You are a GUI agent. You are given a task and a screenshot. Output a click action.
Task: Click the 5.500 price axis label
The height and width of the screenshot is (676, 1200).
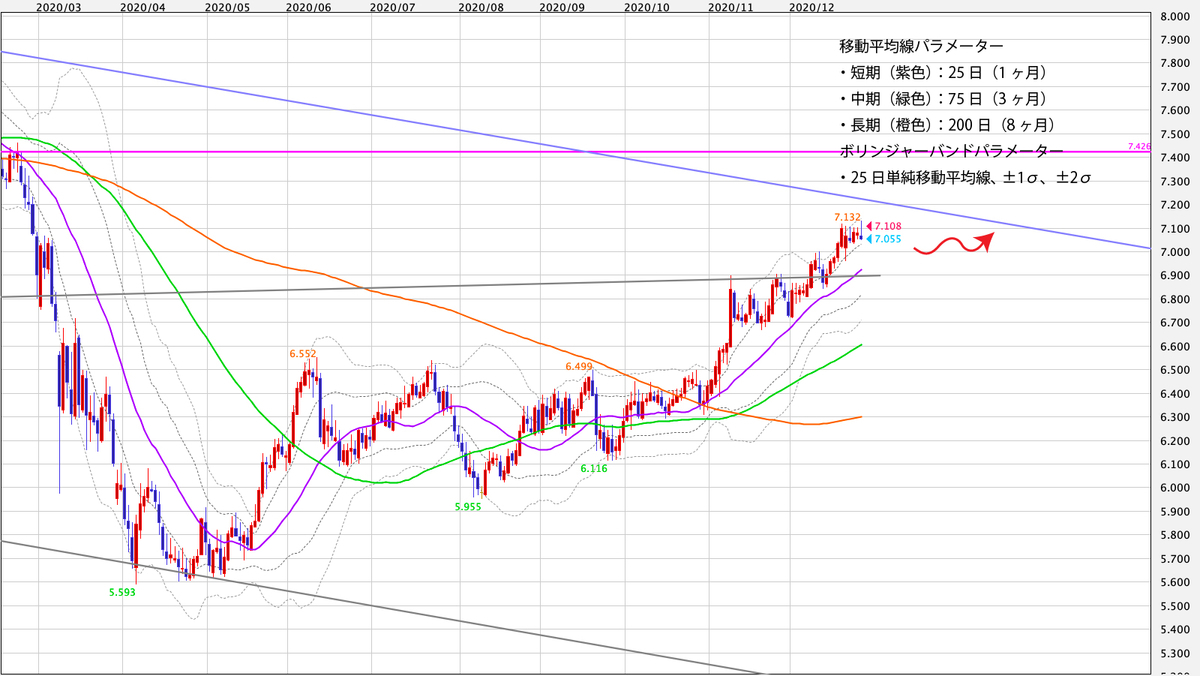pyautogui.click(x=1176, y=606)
